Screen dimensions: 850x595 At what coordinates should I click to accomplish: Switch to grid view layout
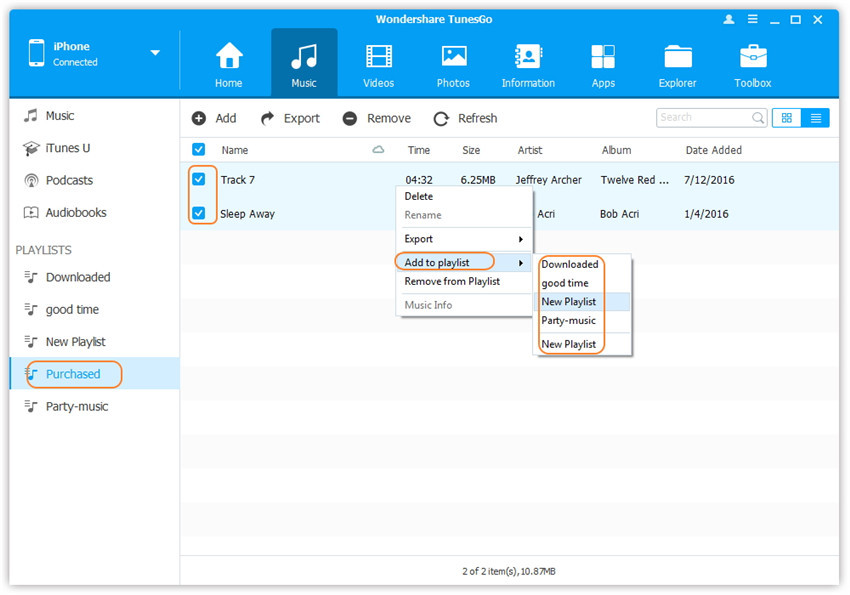click(787, 118)
